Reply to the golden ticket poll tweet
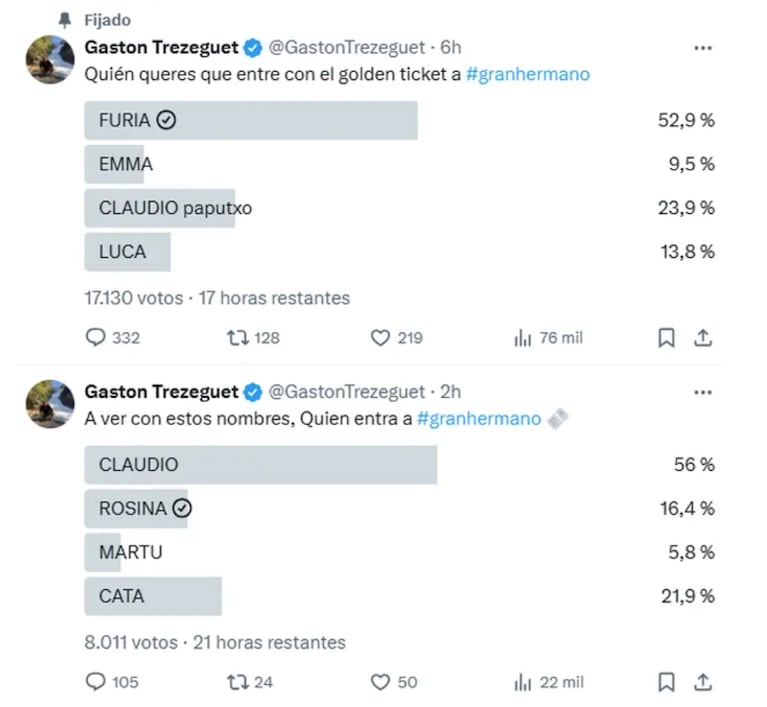The width and height of the screenshot is (767, 707). coord(96,338)
